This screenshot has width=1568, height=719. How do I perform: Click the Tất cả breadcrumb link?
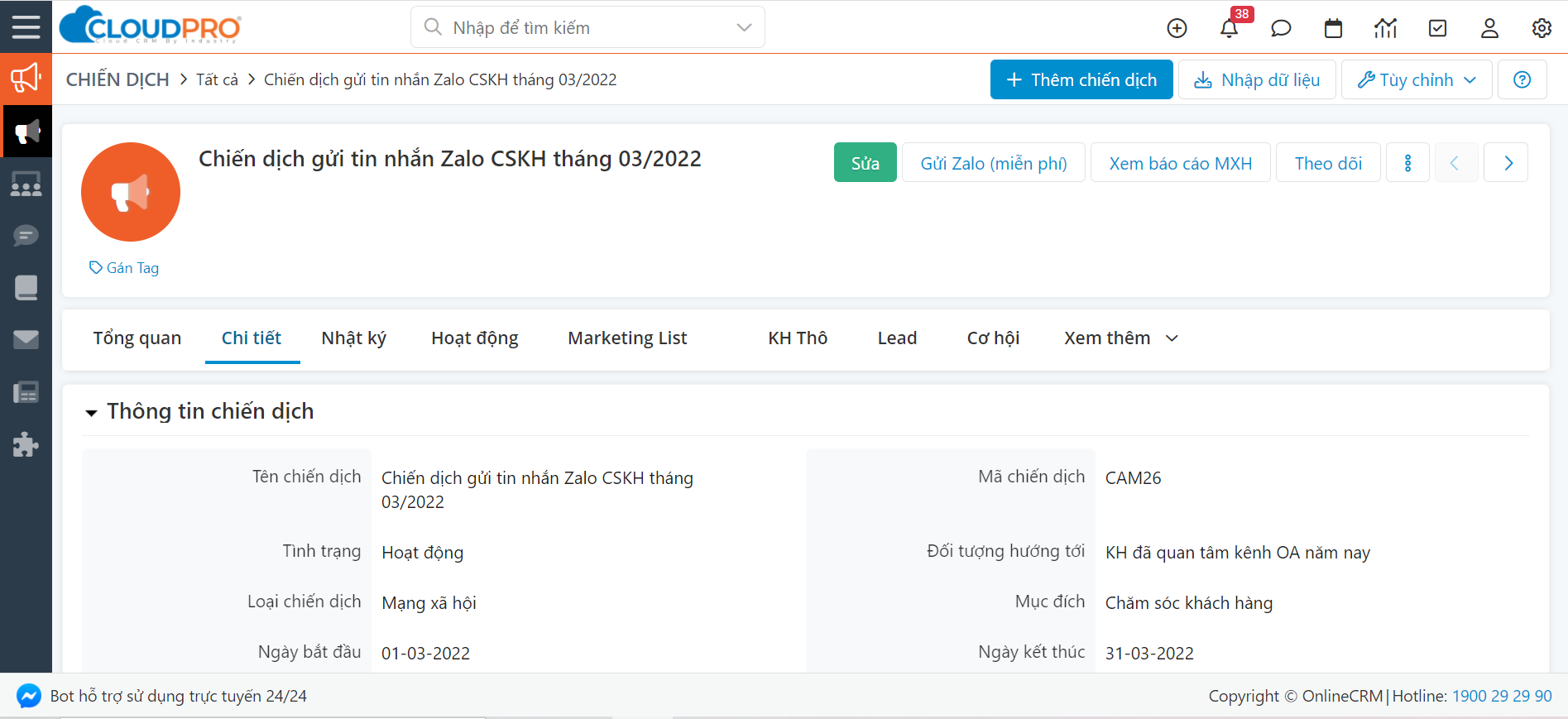217,79
